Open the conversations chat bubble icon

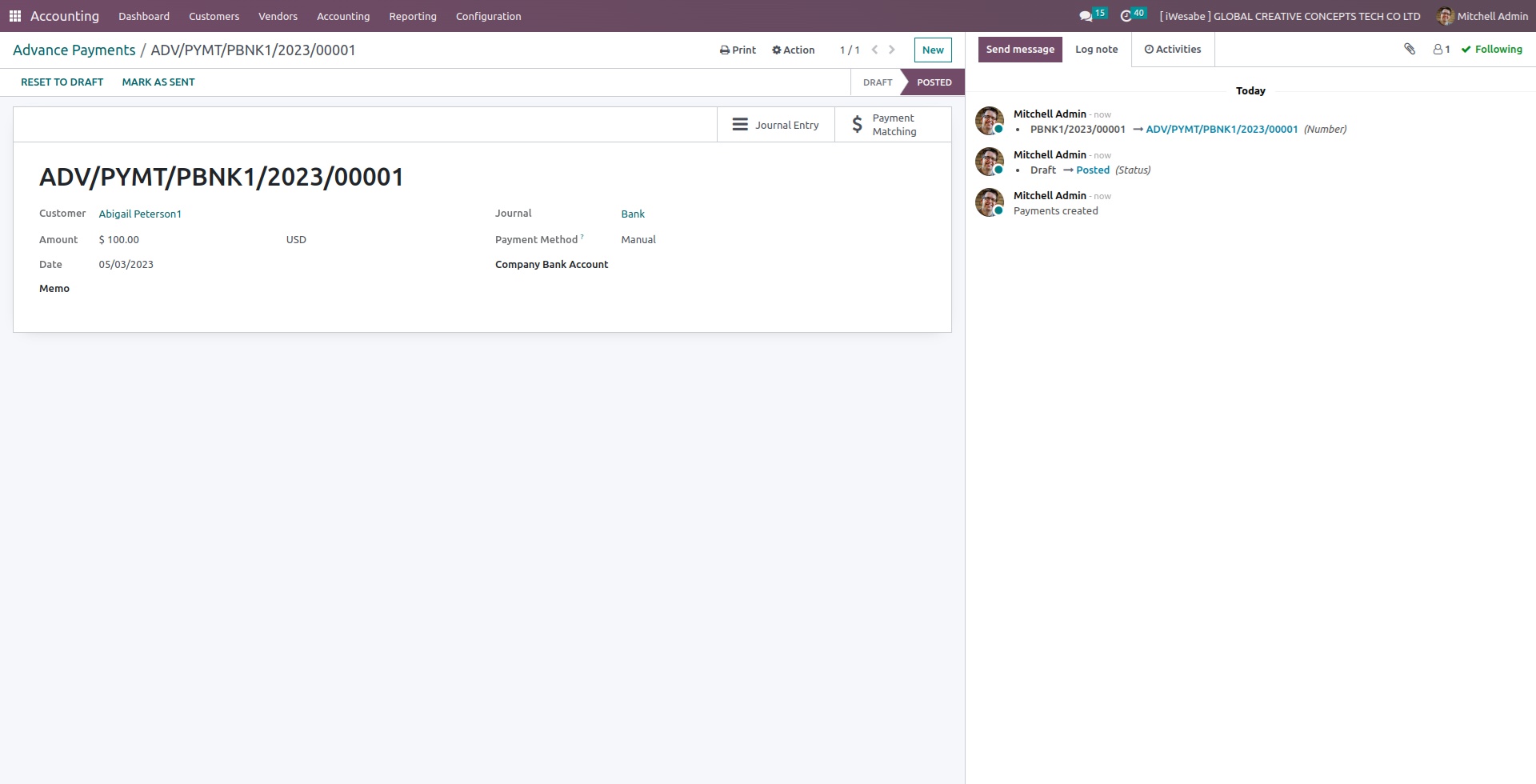click(1086, 16)
